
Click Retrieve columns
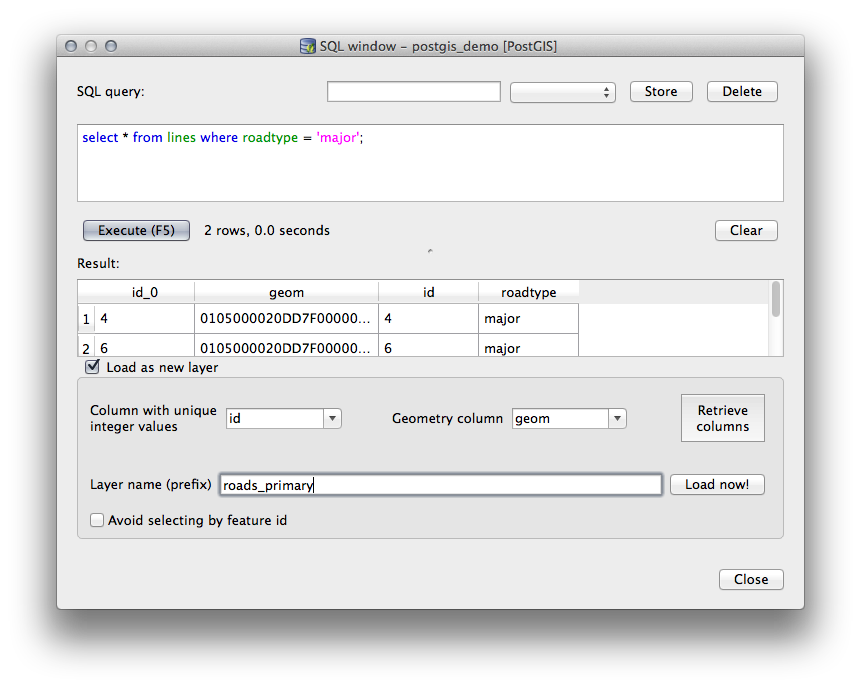722,417
